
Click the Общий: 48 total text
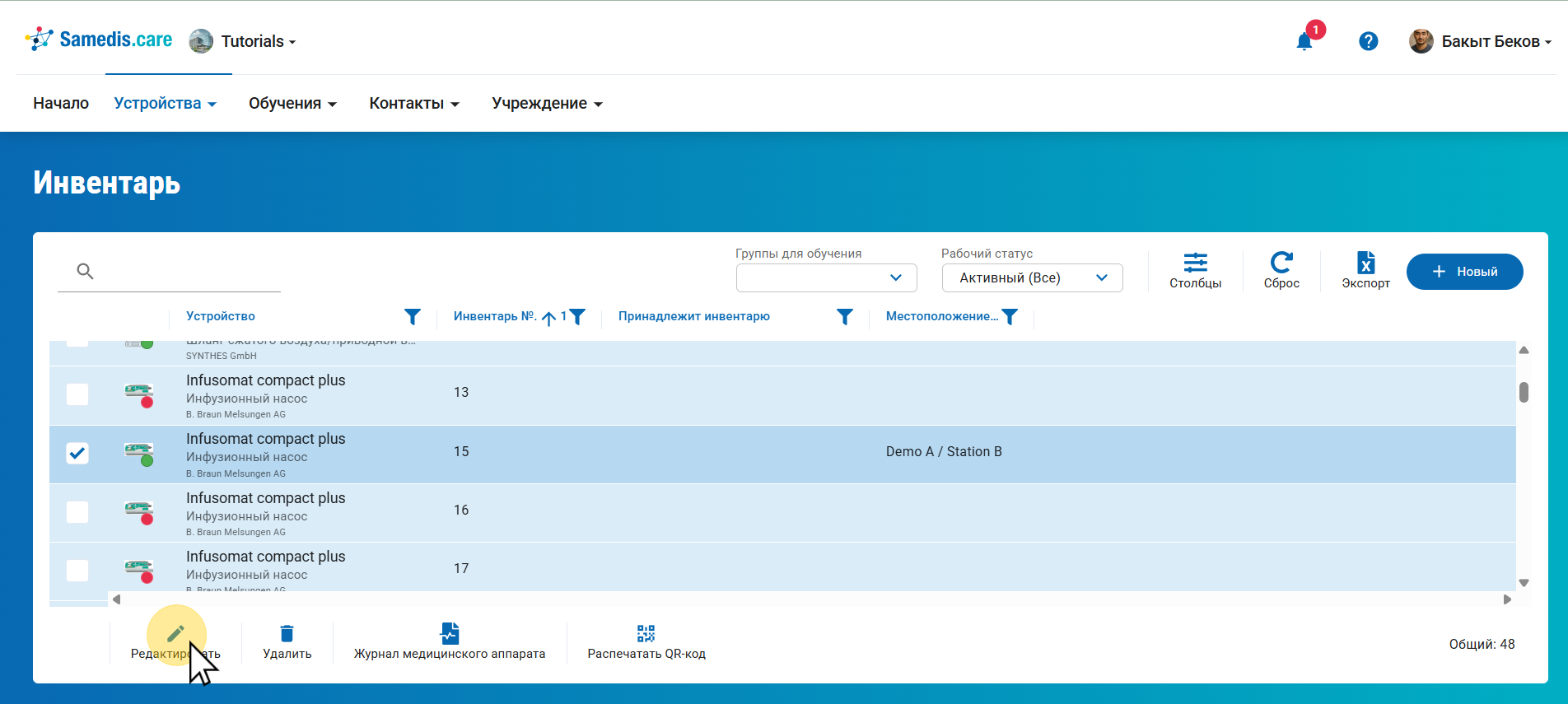(1482, 644)
